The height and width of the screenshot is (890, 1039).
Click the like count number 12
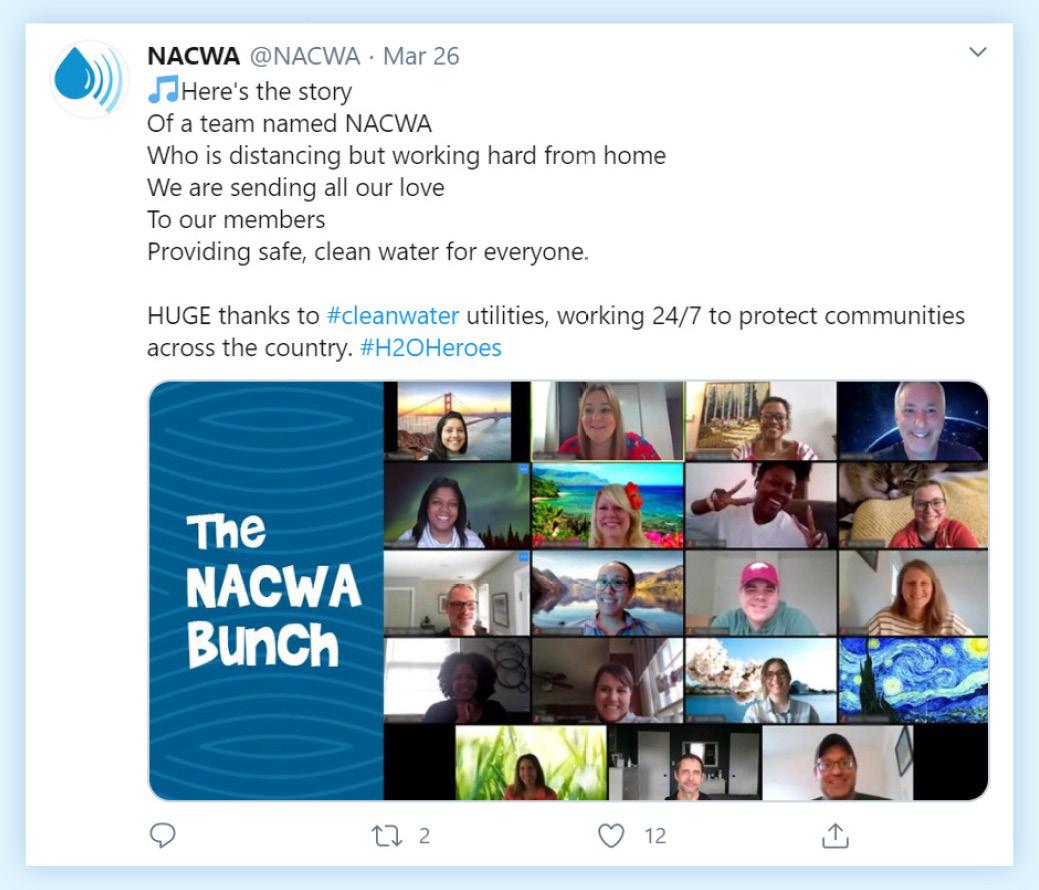click(x=655, y=836)
